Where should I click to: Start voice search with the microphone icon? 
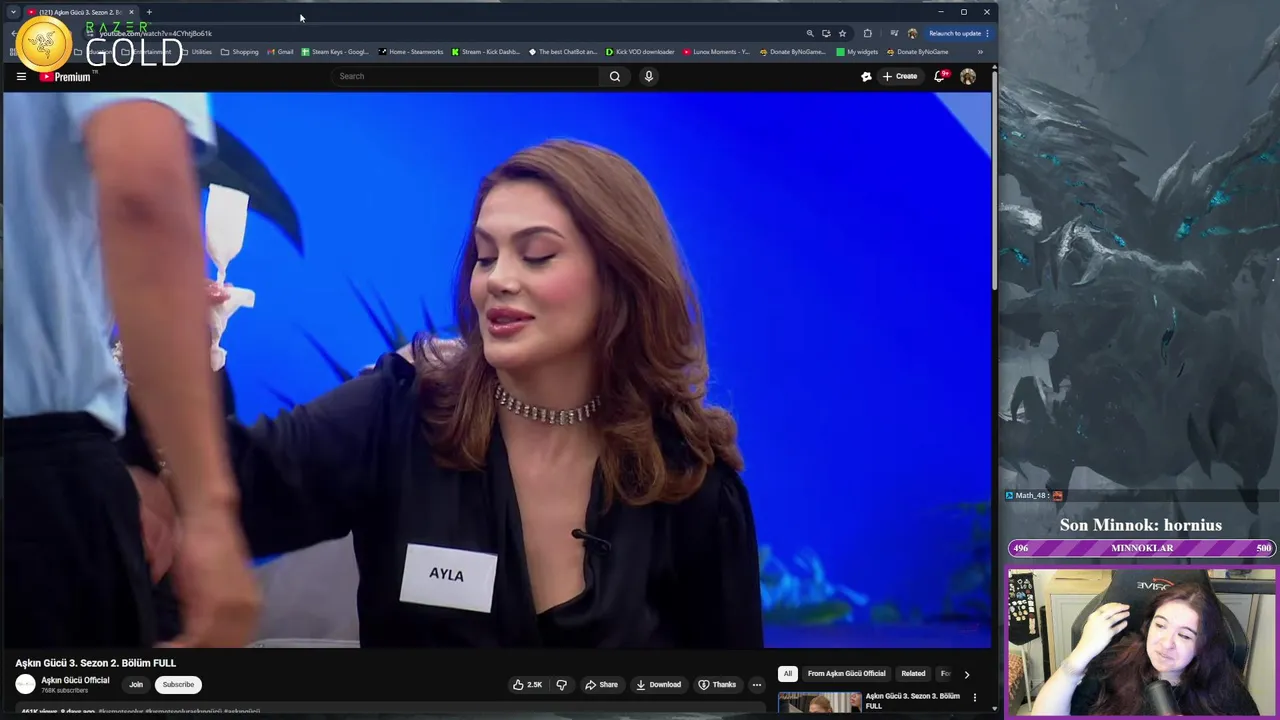tap(649, 76)
